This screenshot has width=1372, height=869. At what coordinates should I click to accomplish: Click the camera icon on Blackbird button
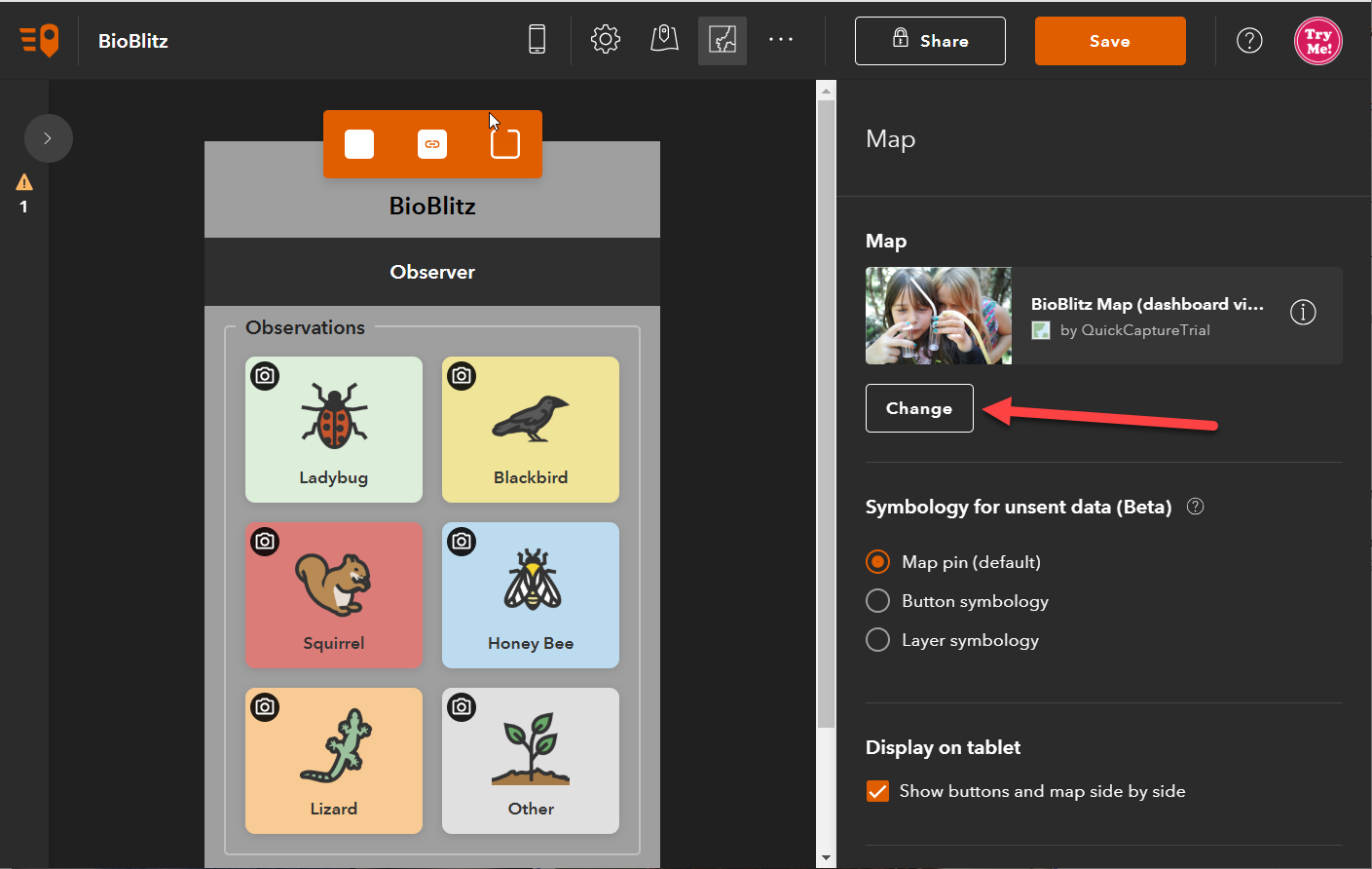[462, 376]
